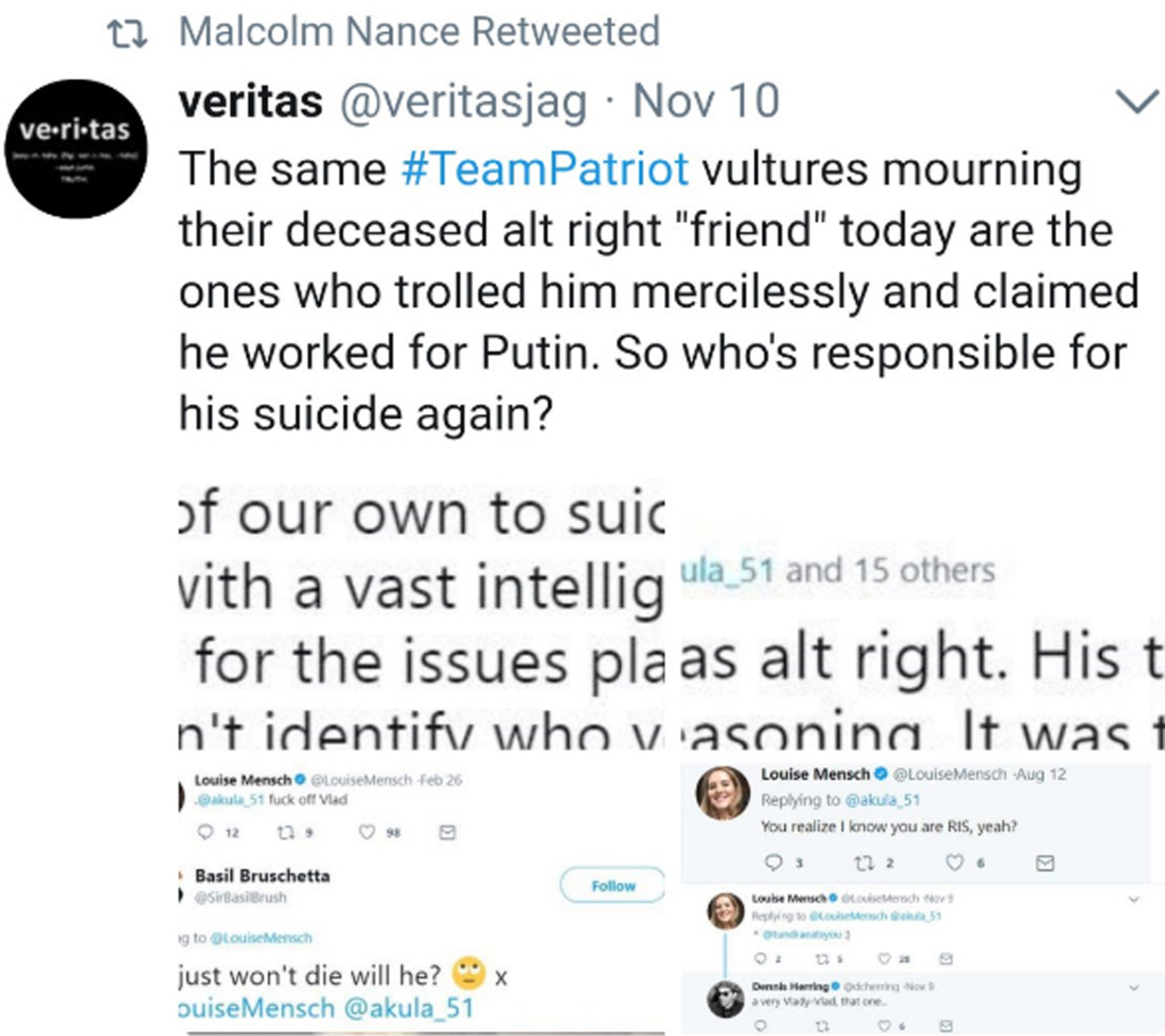This screenshot has height=1036, width=1165.
Task: Click message envelope under the "fuck off Vlad" tweet
Action: [447, 833]
